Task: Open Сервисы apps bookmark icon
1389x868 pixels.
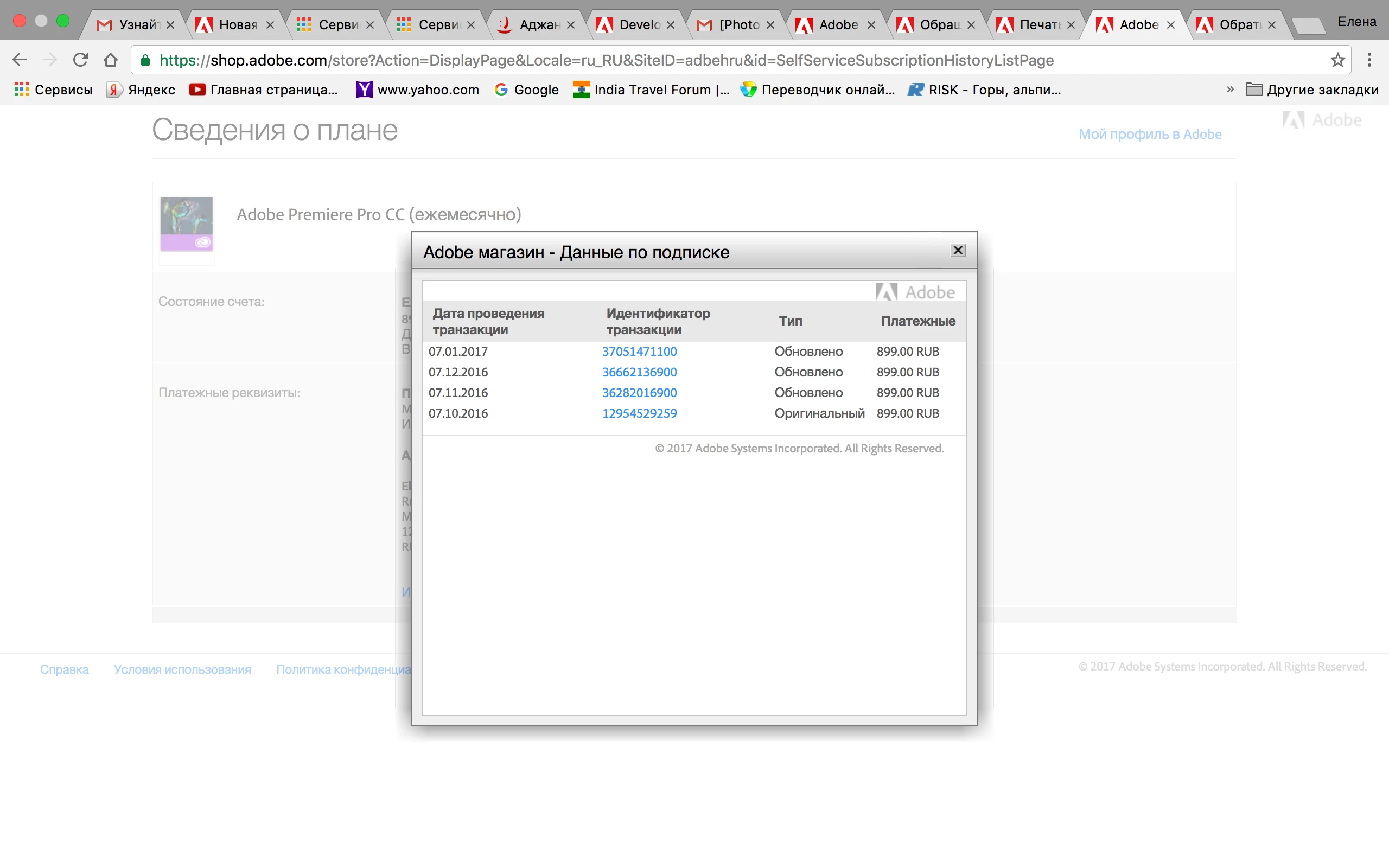Action: [22, 90]
